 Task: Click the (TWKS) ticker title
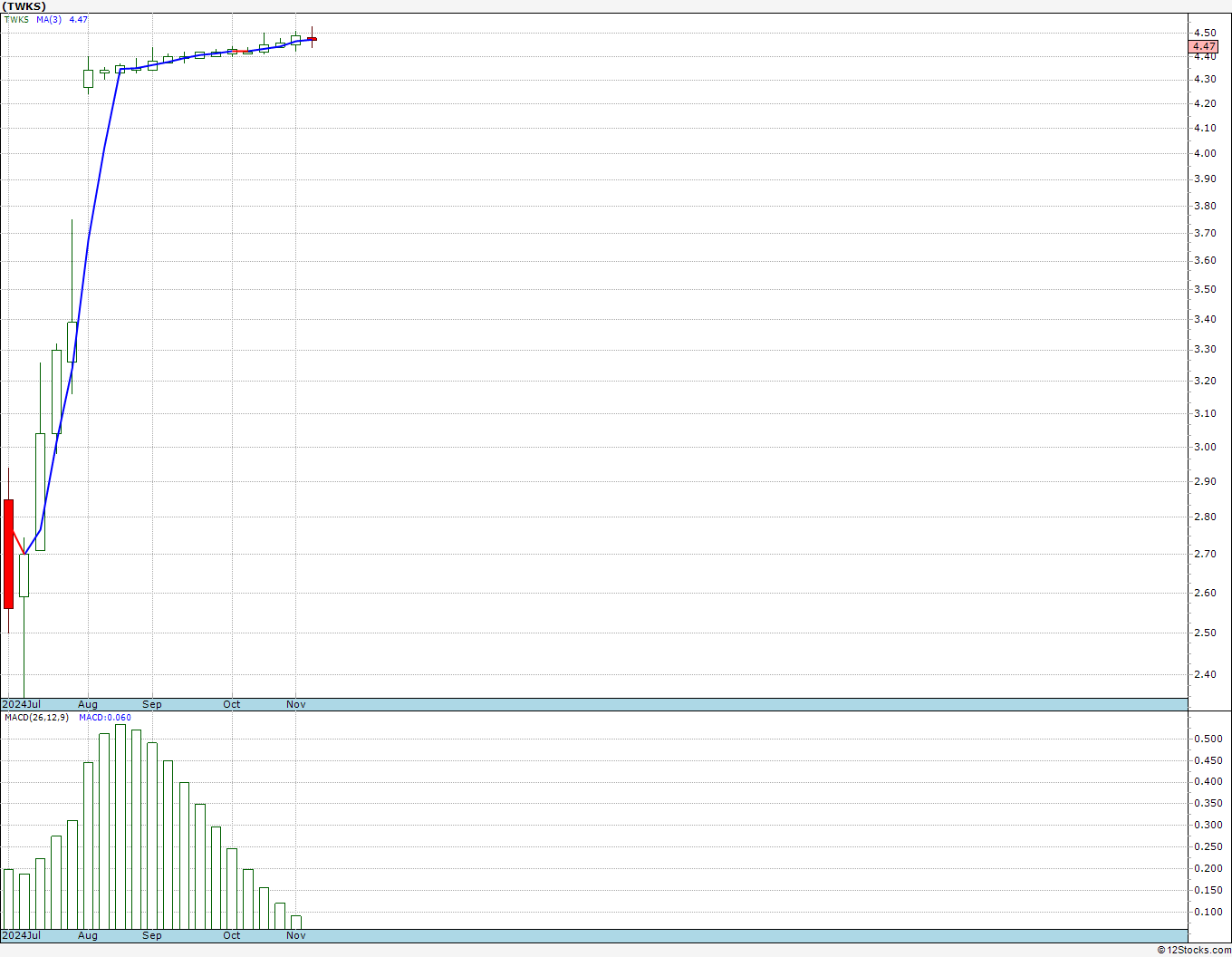click(x=24, y=6)
